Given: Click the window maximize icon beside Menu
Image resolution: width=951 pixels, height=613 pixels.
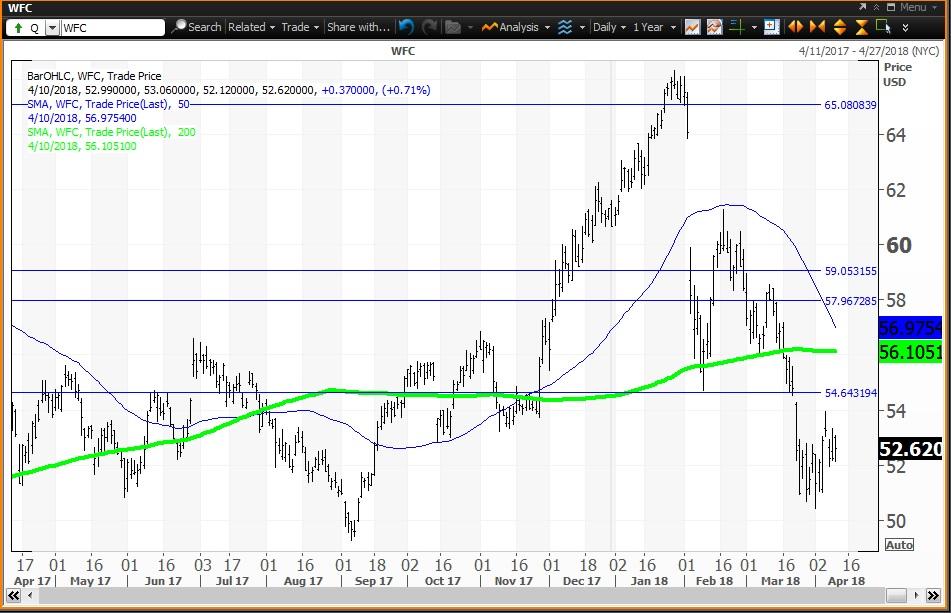Looking at the screenshot, I should (x=891, y=7).
